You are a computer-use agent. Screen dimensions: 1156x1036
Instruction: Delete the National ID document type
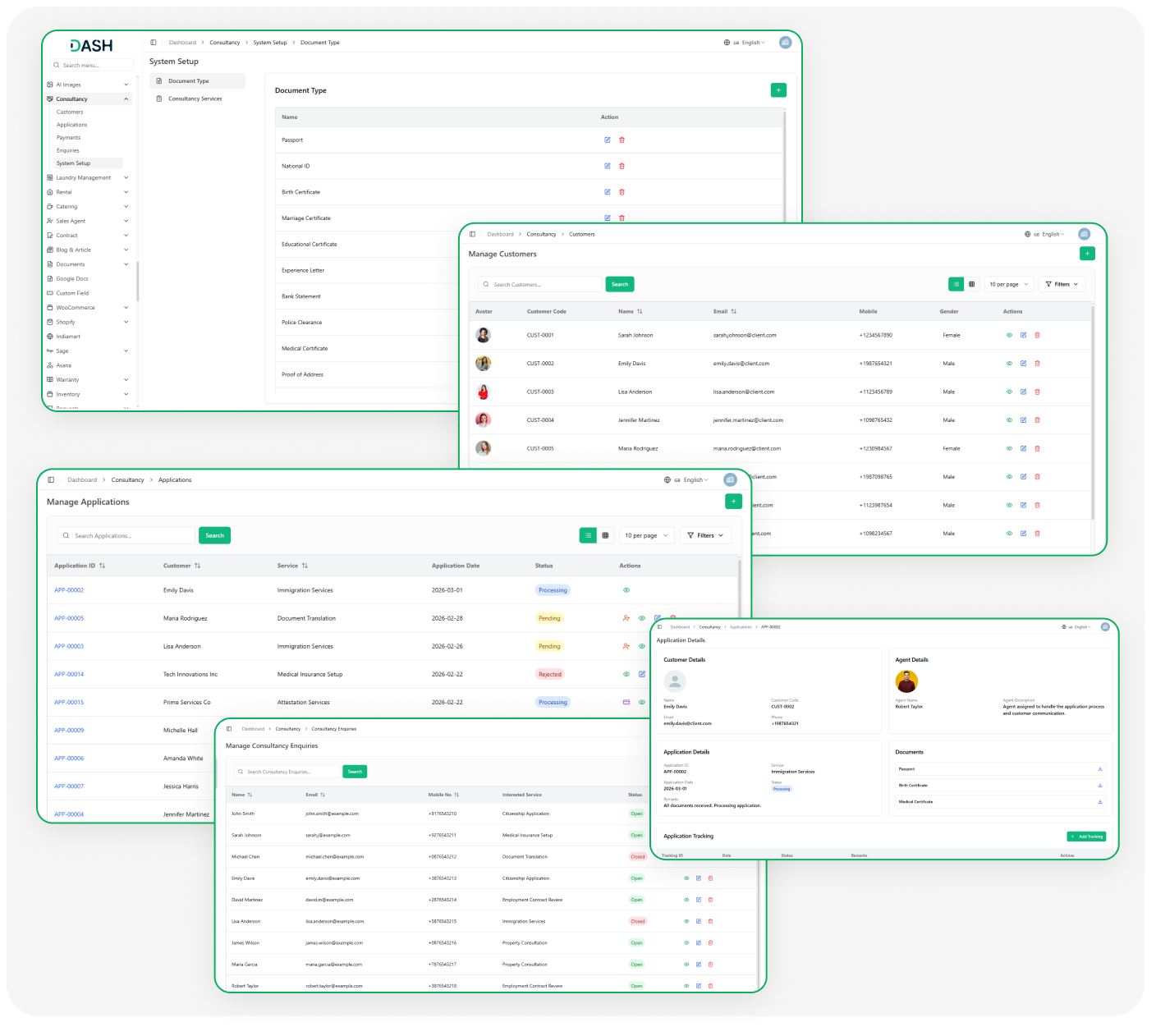(622, 166)
